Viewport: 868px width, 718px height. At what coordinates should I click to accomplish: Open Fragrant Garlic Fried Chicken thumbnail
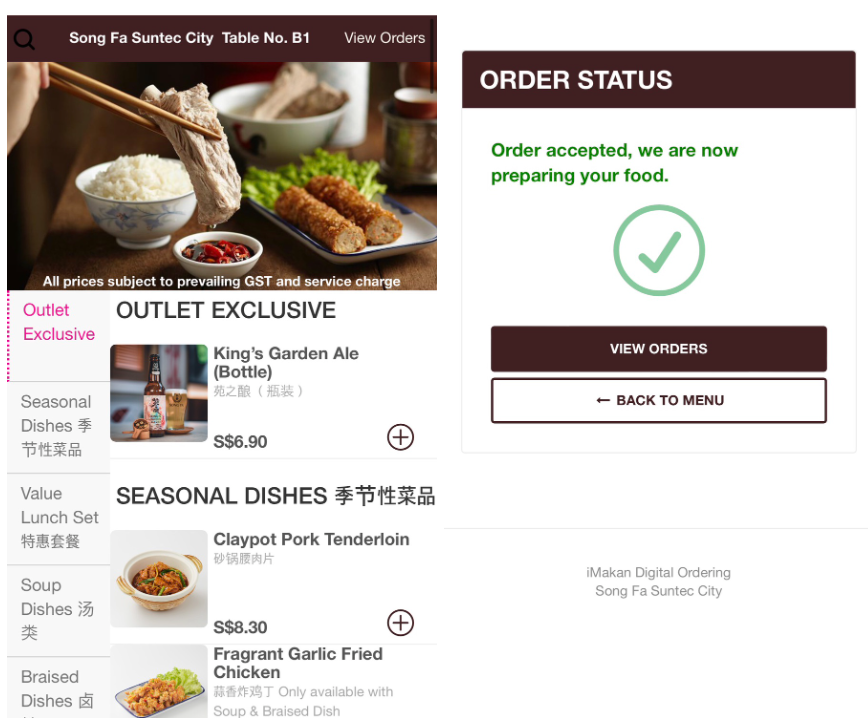[x=159, y=682]
